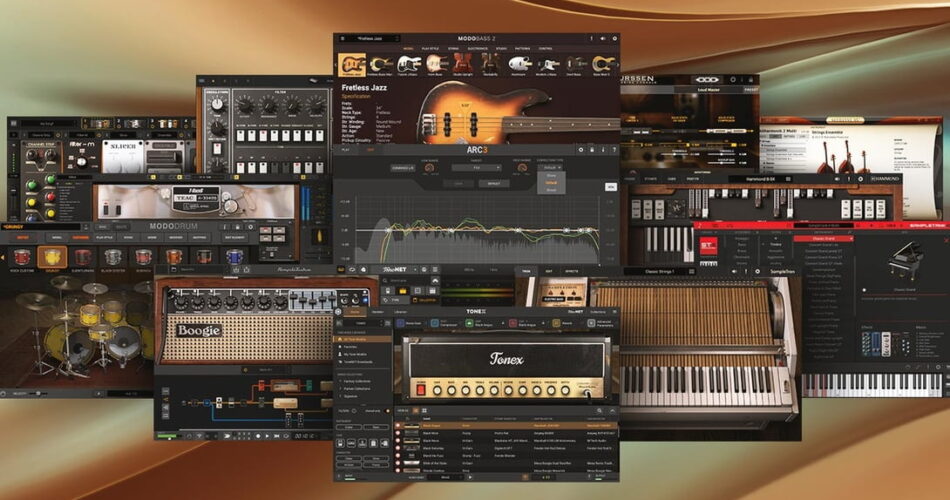Click the Tonex amp head logo
The width and height of the screenshot is (950, 500).
(x=506, y=359)
